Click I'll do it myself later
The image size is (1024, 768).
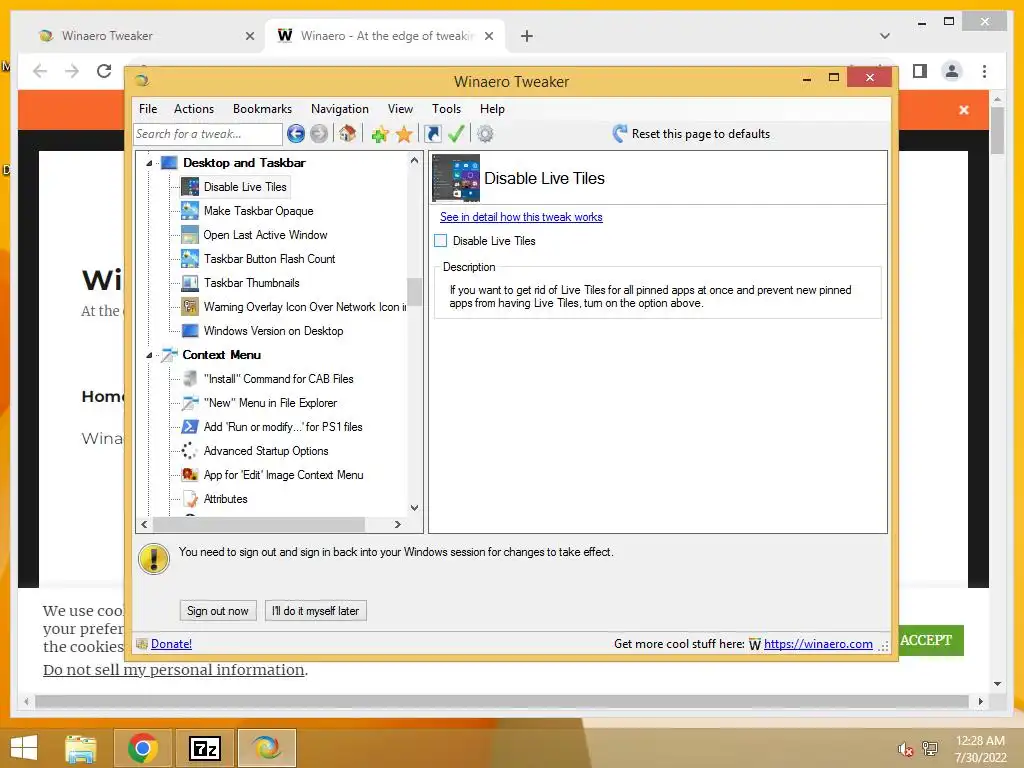click(x=315, y=611)
